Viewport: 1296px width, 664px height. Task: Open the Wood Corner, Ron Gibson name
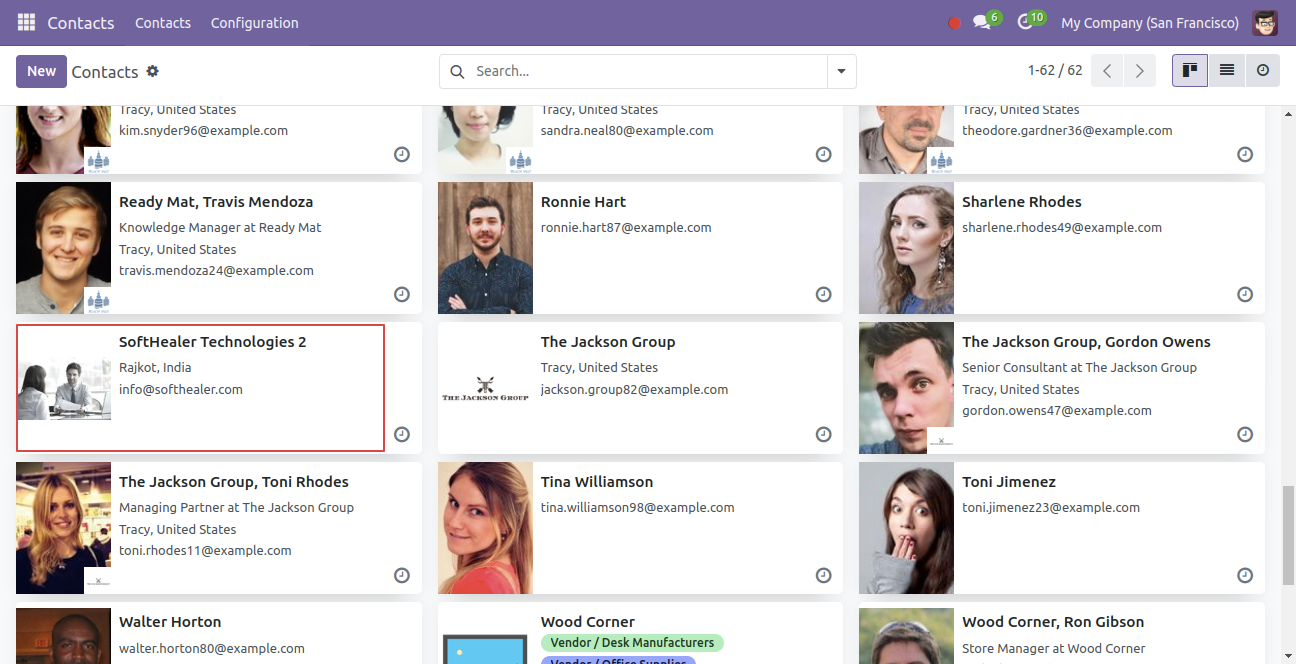pyautogui.click(x=1053, y=622)
